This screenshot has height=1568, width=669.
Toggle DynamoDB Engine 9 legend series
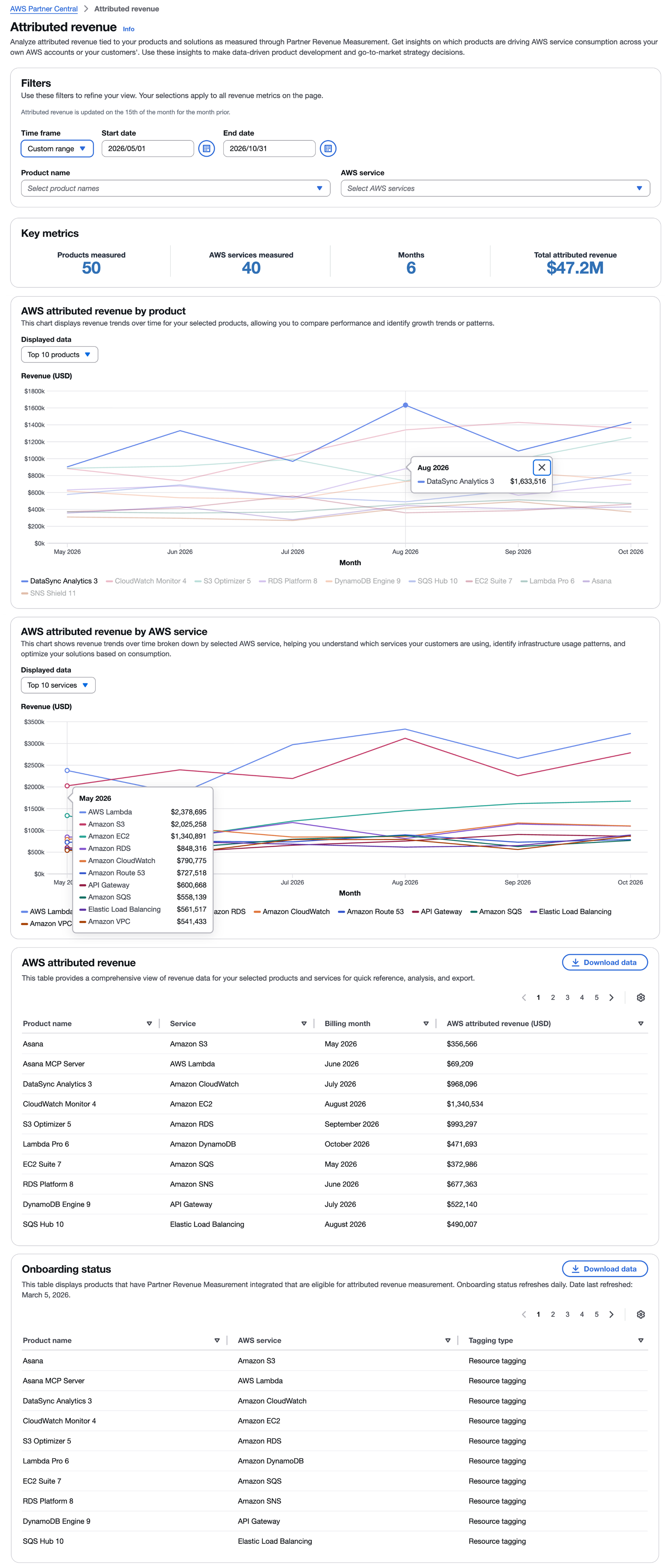pos(363,581)
